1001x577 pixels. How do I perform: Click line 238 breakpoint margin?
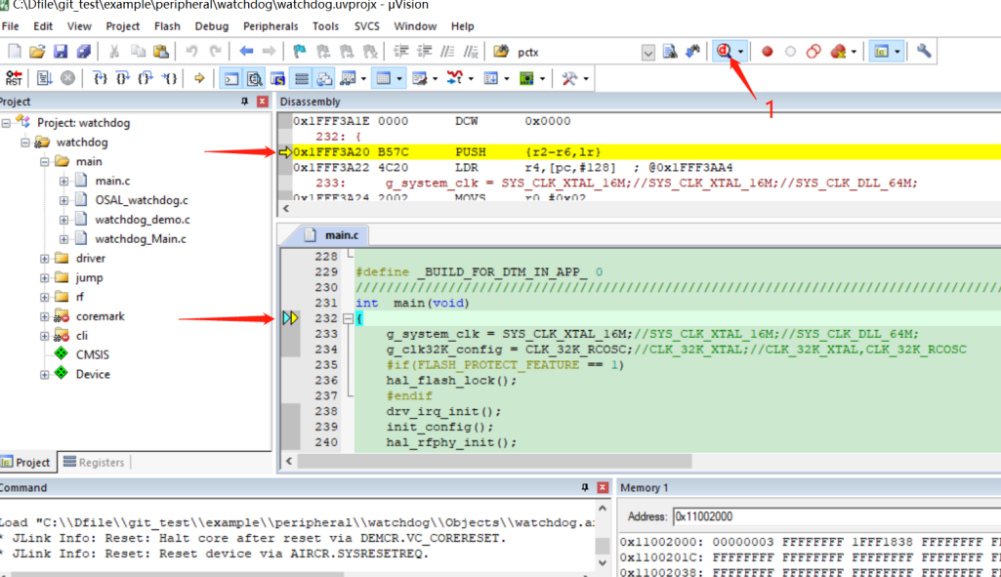(x=290, y=411)
